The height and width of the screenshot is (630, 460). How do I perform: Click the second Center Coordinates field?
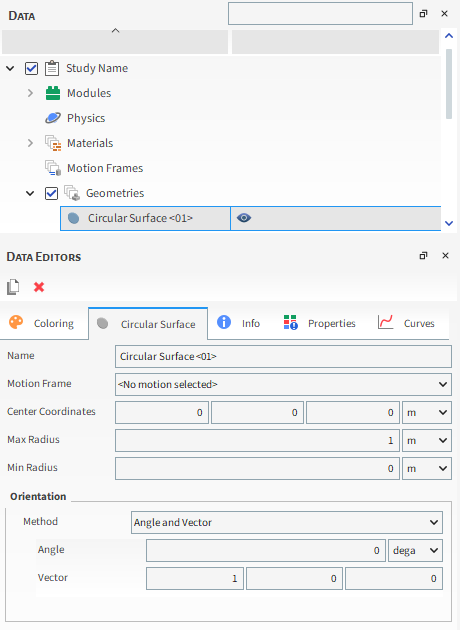coord(258,413)
